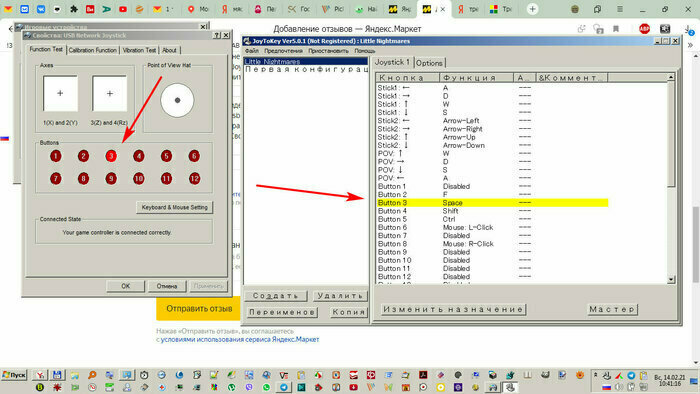
Task: Select Stick2 Arrow-Down row
Action: point(492,145)
